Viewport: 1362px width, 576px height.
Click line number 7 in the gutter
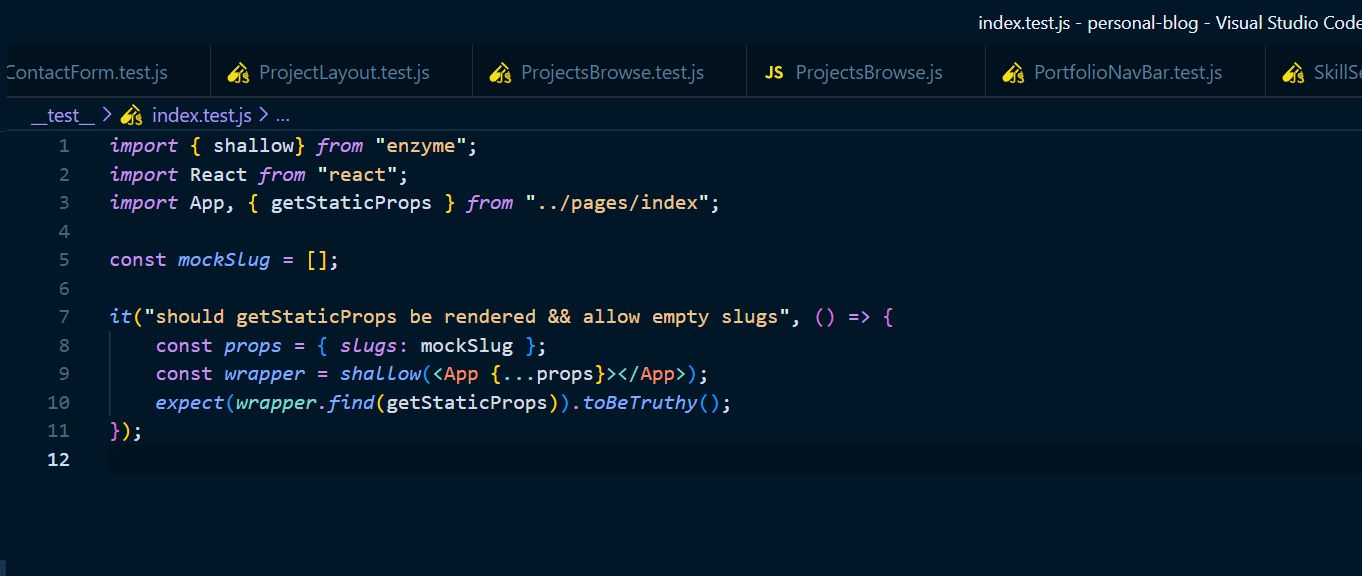pyautogui.click(x=64, y=317)
